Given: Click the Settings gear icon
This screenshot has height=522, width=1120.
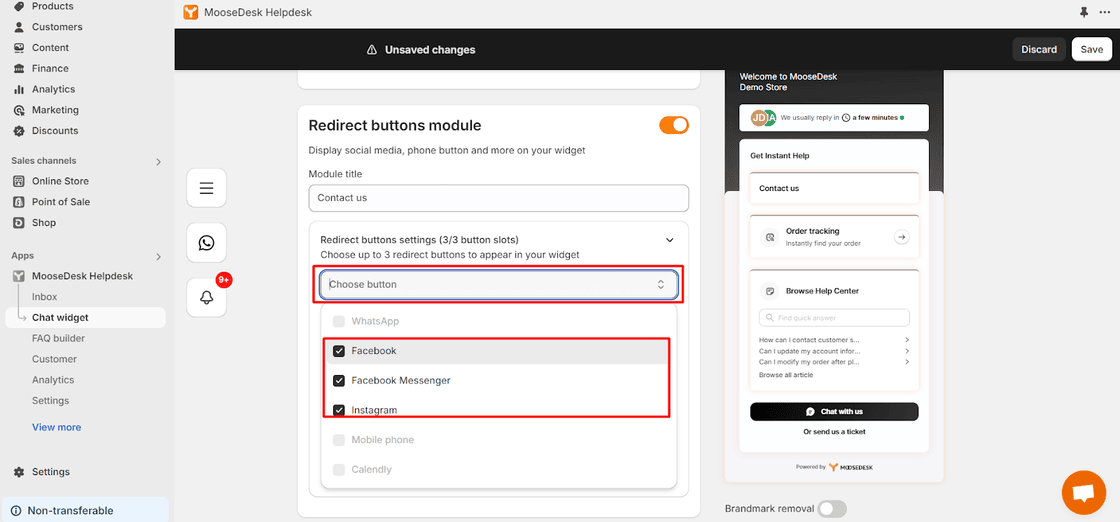Looking at the screenshot, I should pyautogui.click(x=19, y=472).
